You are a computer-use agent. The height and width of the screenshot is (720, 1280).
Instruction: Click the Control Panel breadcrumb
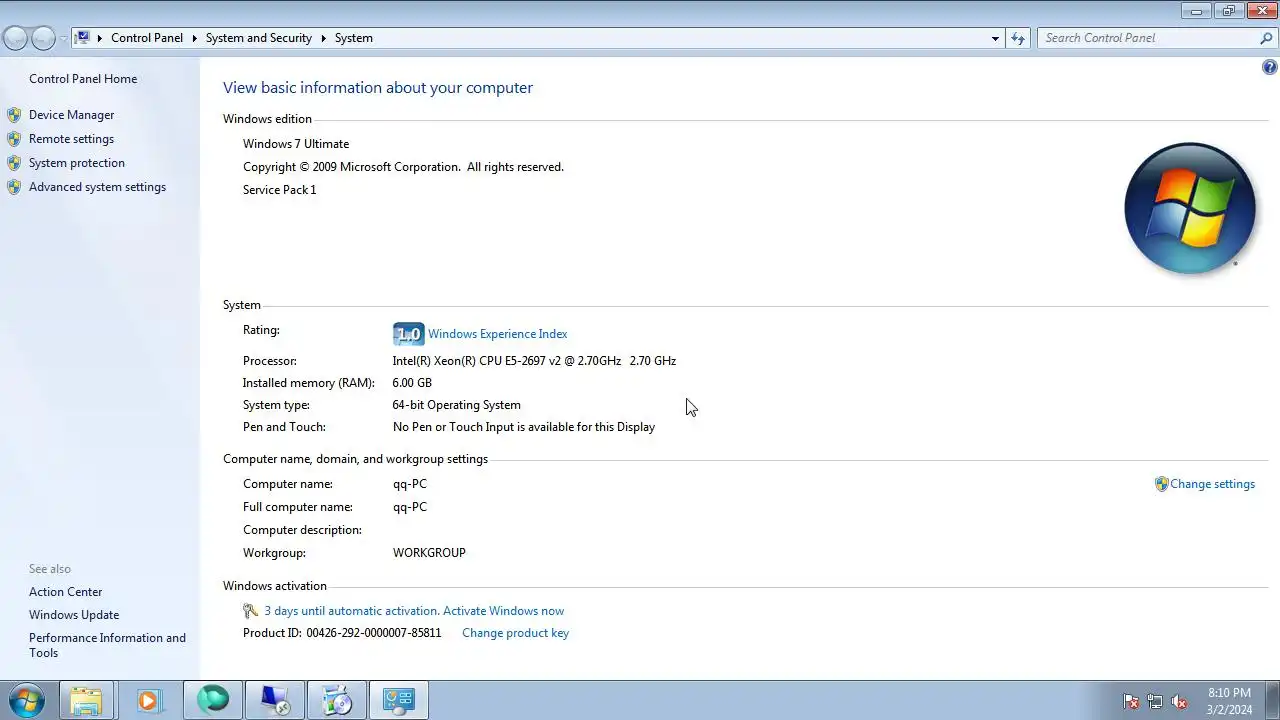(x=147, y=38)
